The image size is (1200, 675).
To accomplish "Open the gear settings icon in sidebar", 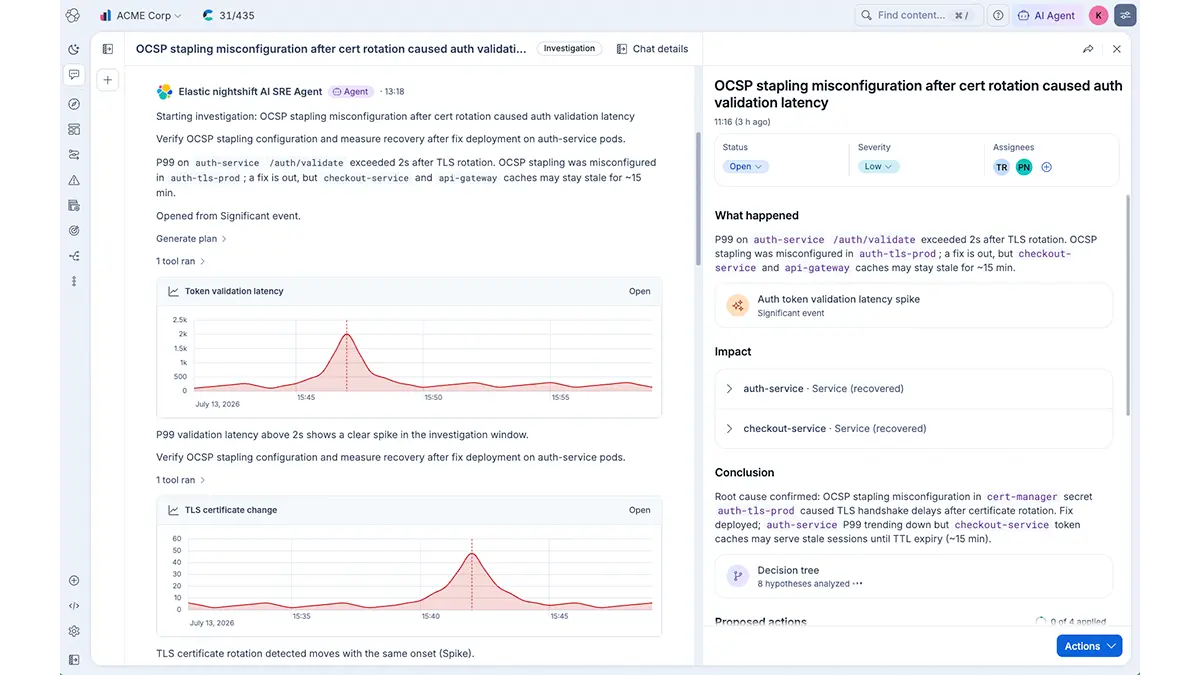I will [74, 632].
